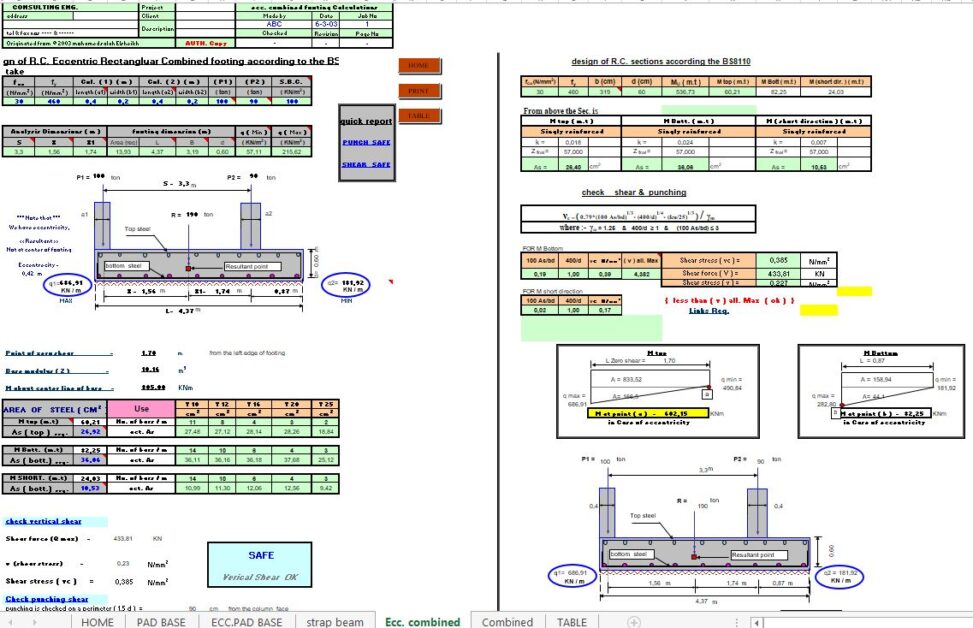Click the Shear force (V) value 433,81
Screen dimensions: 973x628
pos(778,273)
